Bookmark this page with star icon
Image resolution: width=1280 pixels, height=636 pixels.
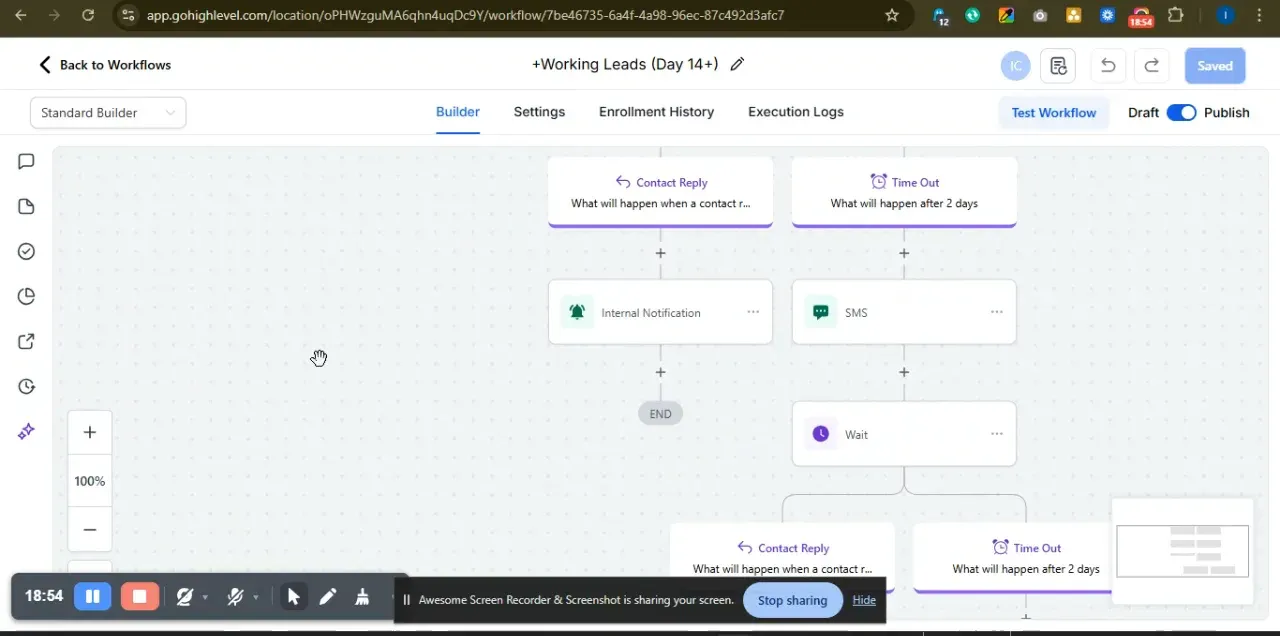coord(892,15)
